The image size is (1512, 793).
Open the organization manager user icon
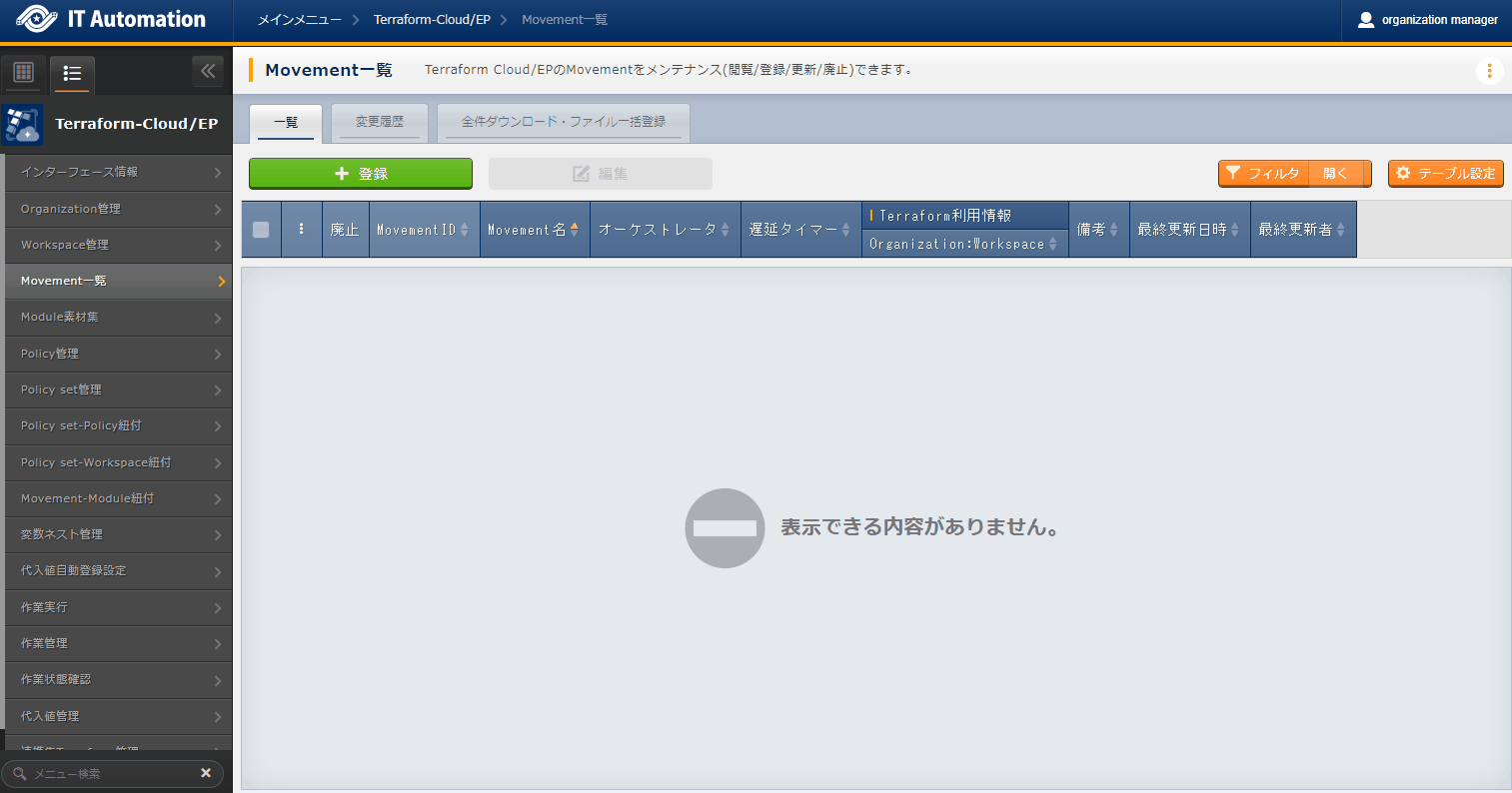click(x=1366, y=20)
